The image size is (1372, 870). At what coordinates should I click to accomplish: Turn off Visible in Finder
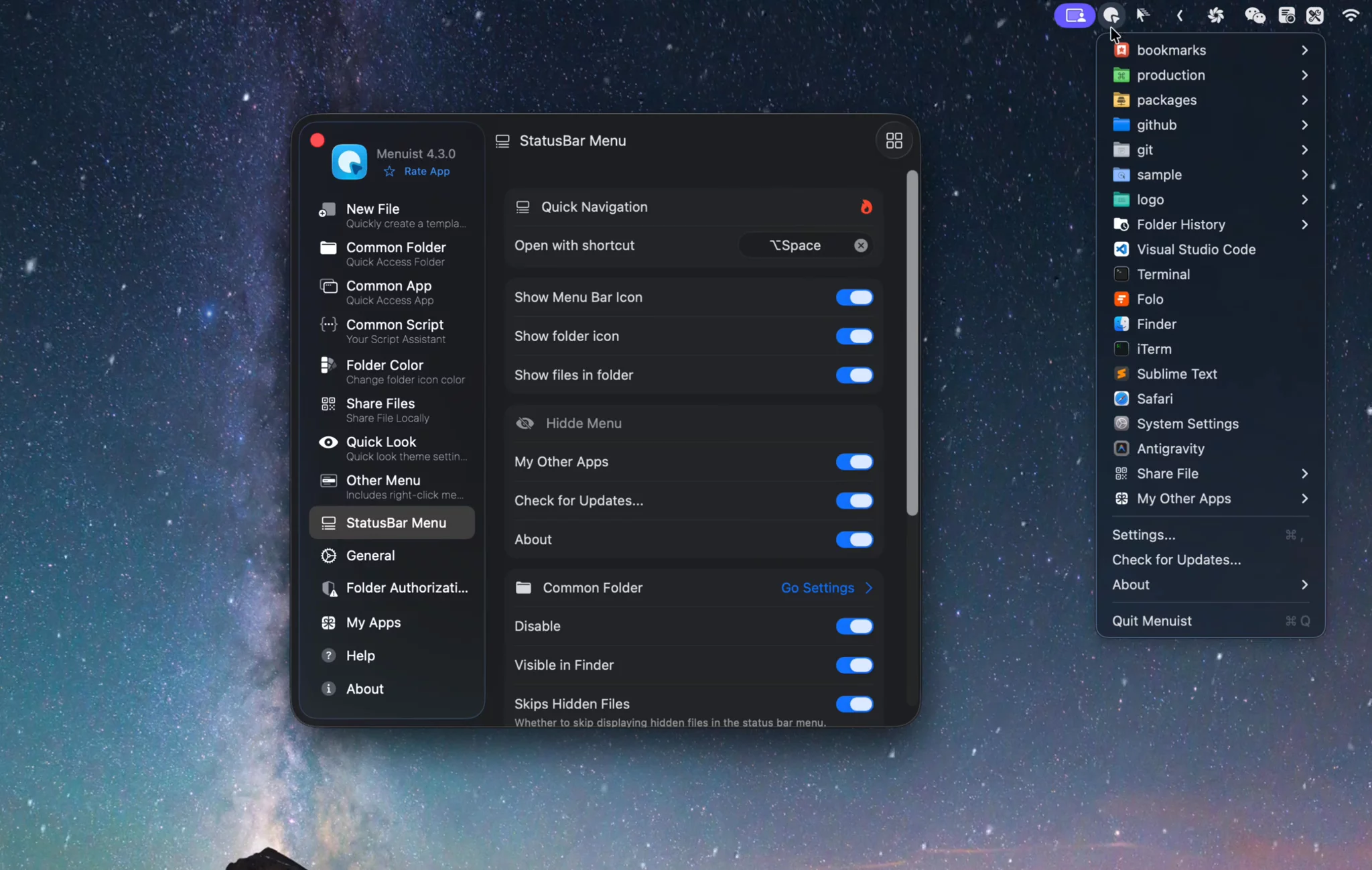[x=854, y=665]
